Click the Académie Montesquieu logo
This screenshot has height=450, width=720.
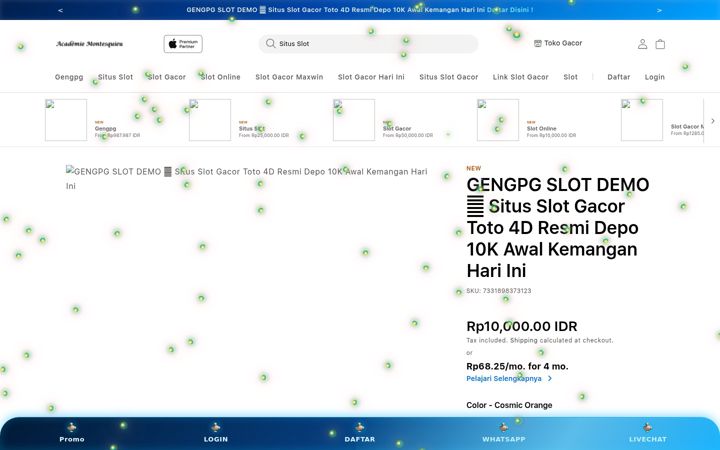90,44
